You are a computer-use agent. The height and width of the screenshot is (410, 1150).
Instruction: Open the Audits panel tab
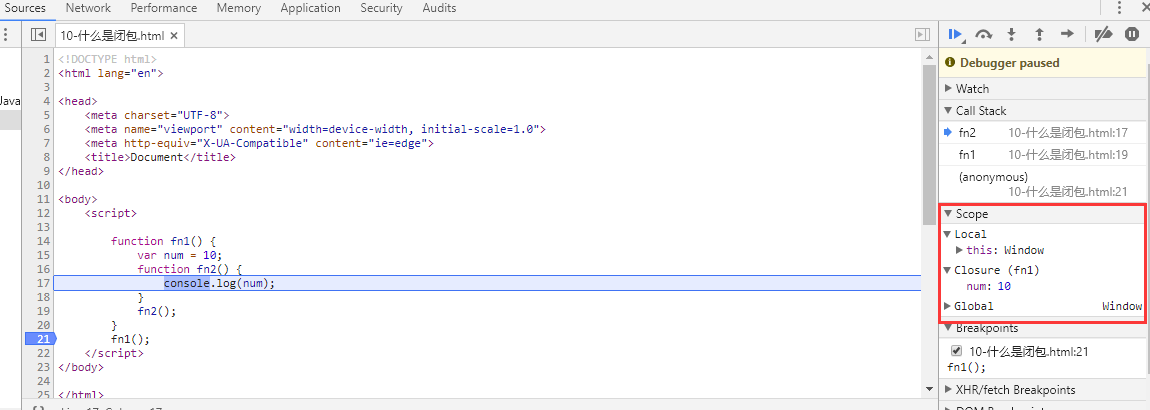(x=439, y=8)
